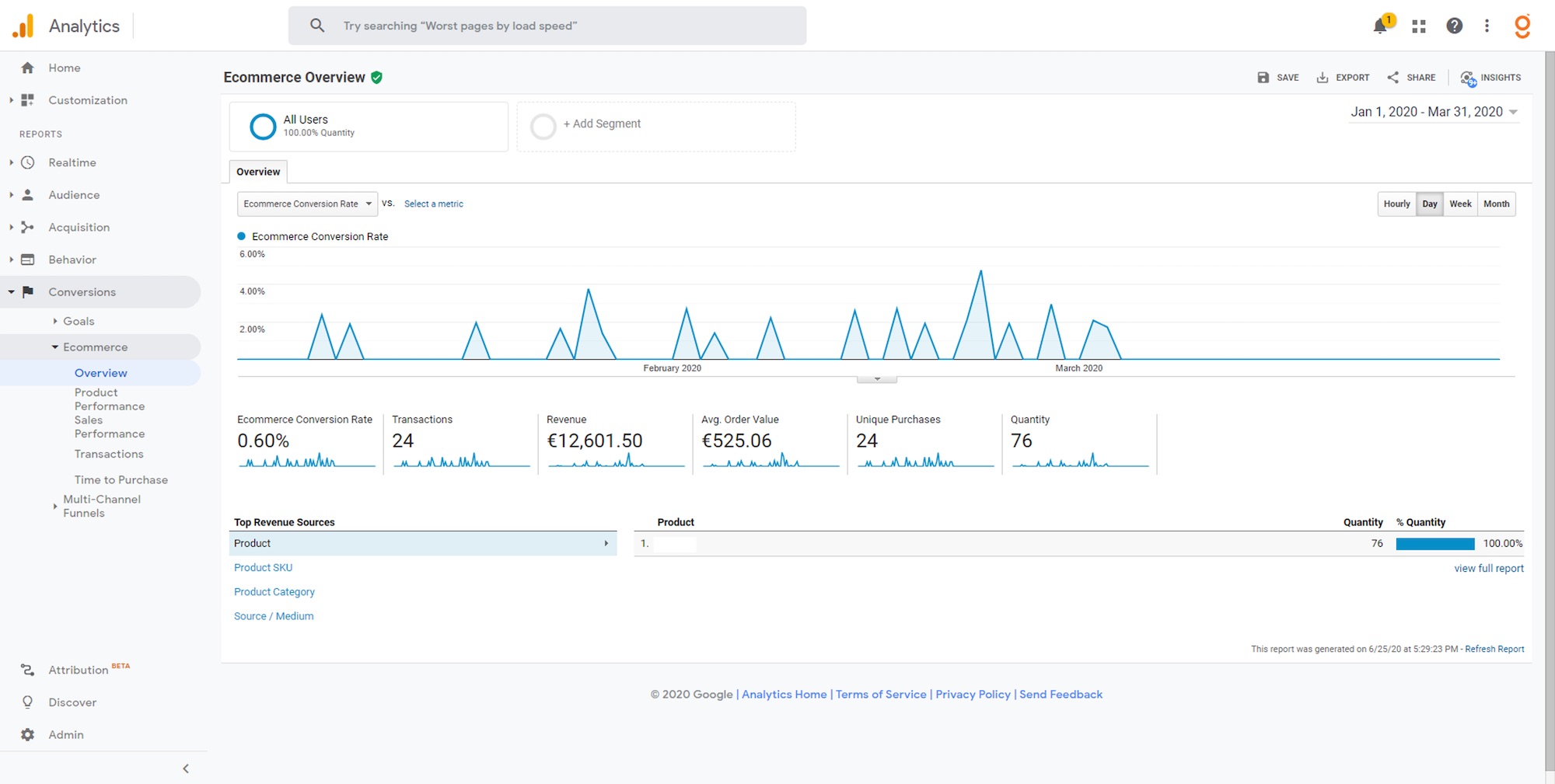Switch chart granularity to Week
This screenshot has height=784, width=1555.
(1460, 204)
